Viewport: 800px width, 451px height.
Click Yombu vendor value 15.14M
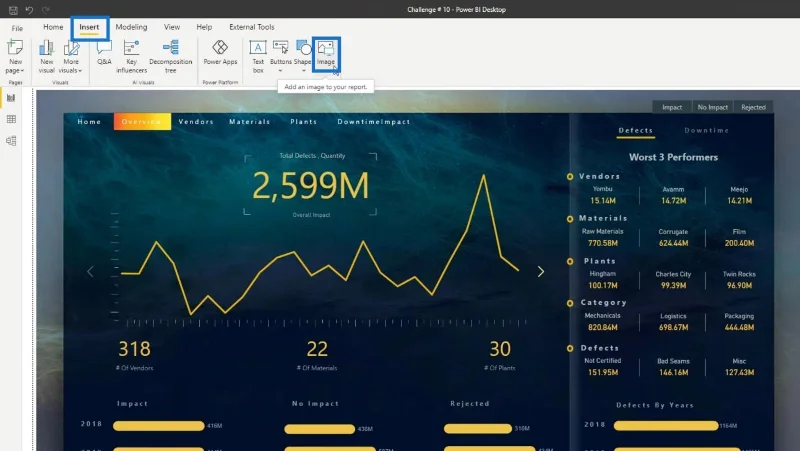(603, 201)
